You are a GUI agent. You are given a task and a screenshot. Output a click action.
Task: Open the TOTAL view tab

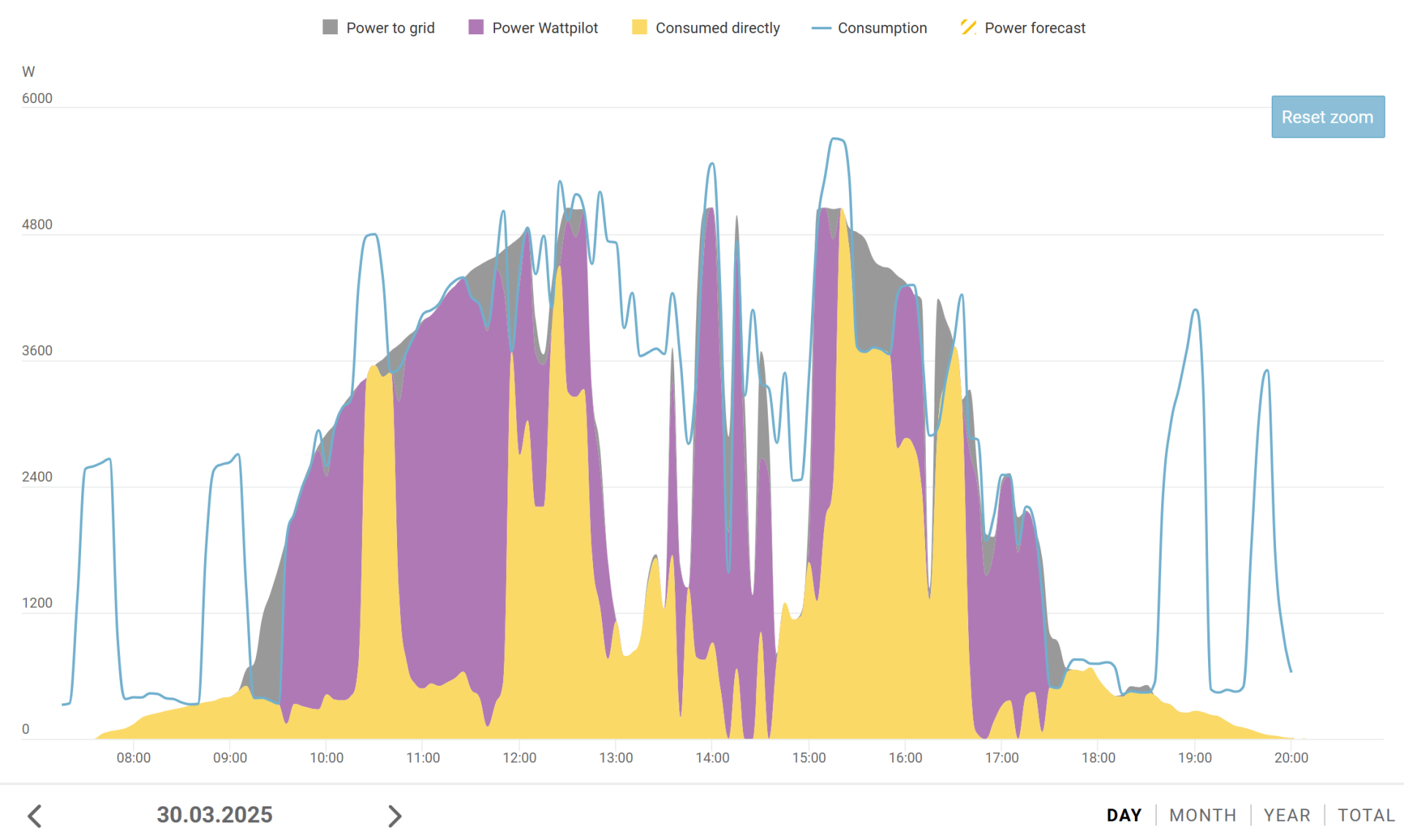[1366, 815]
